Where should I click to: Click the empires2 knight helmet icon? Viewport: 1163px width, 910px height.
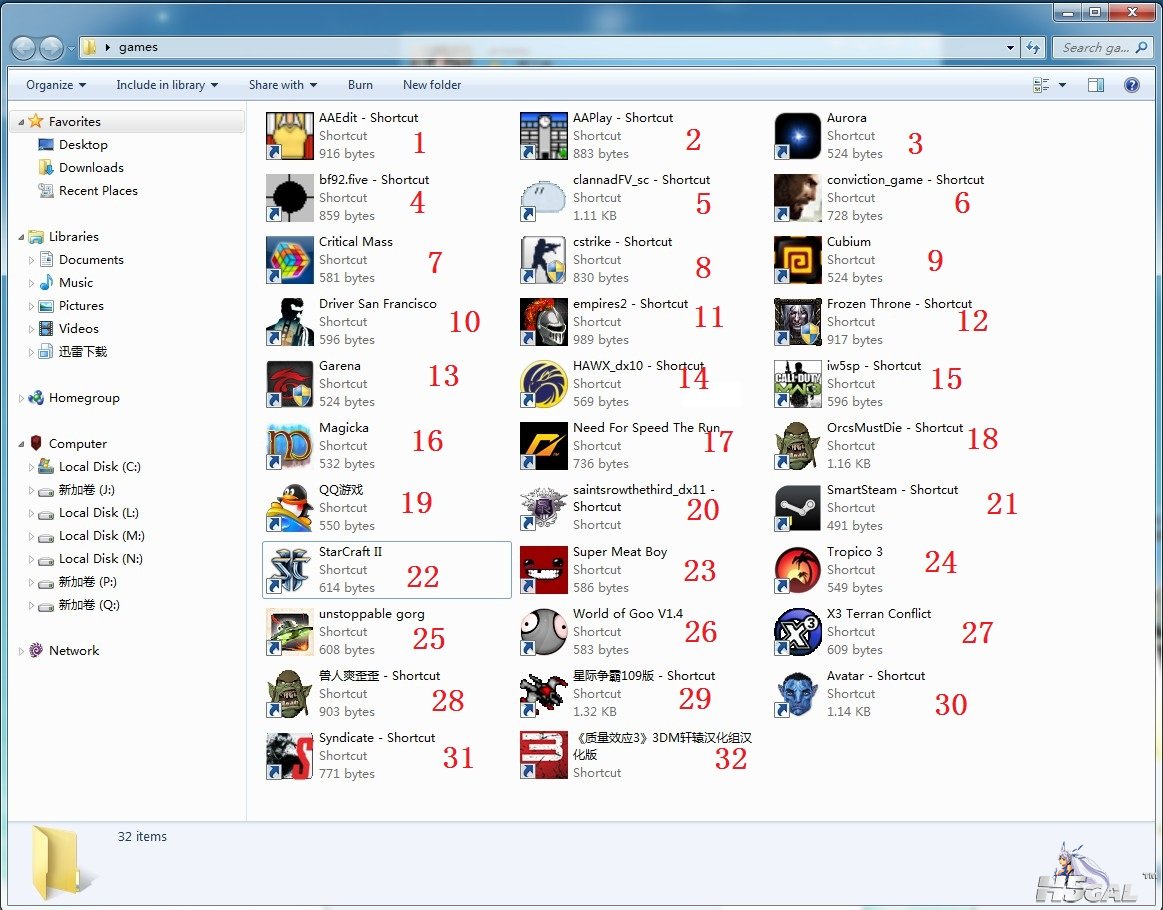(544, 322)
